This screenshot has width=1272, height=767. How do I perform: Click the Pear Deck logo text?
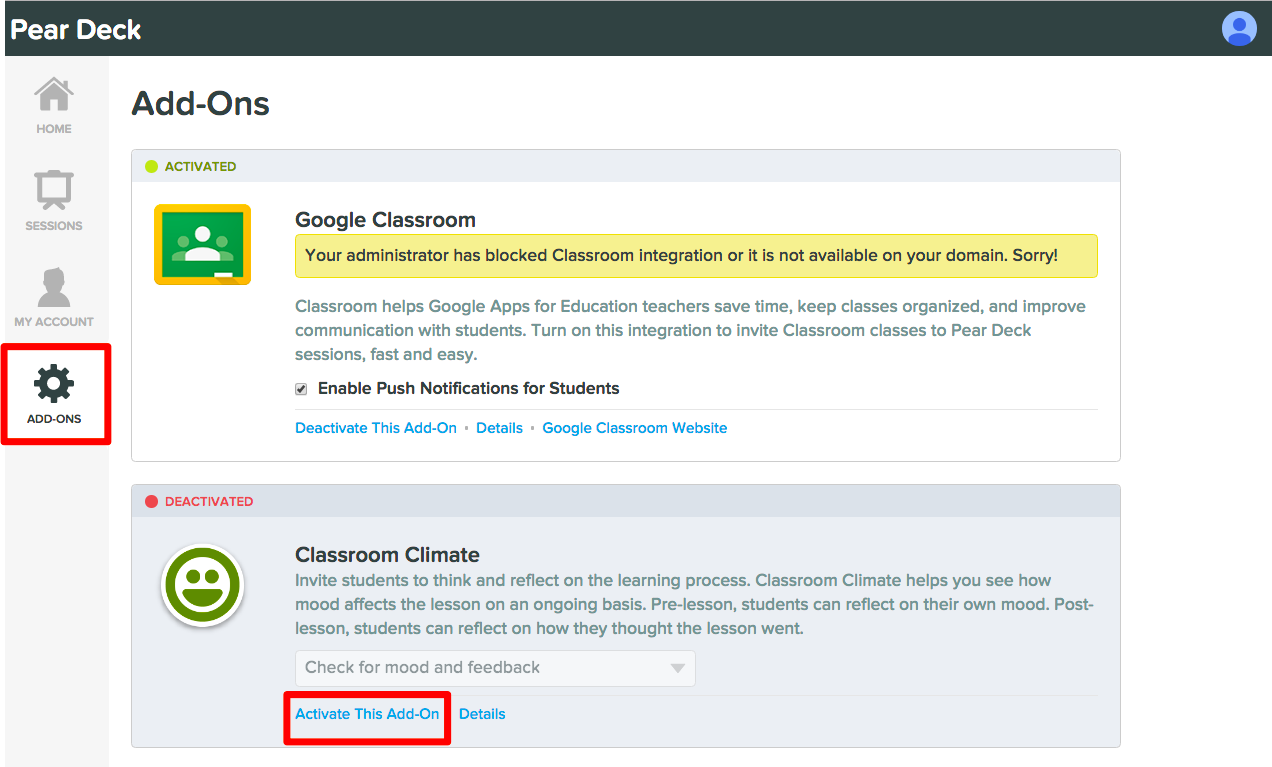click(x=76, y=29)
